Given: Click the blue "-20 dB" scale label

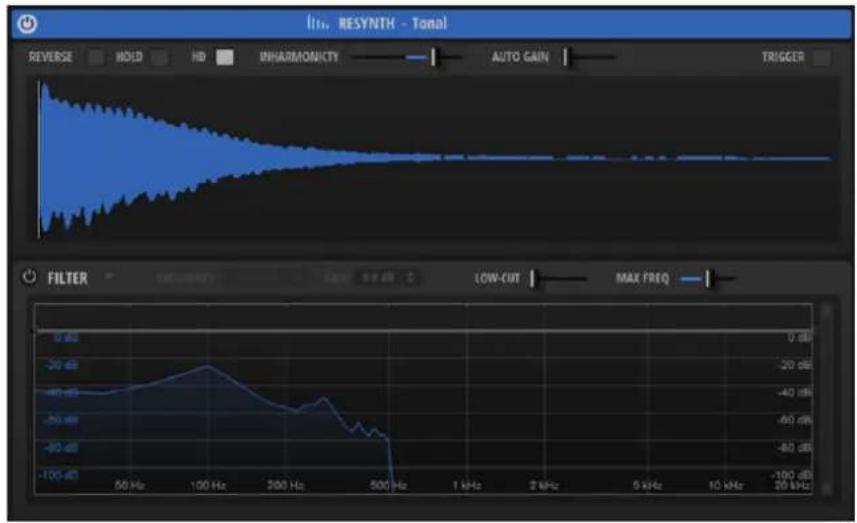Looking at the screenshot, I should tap(63, 365).
